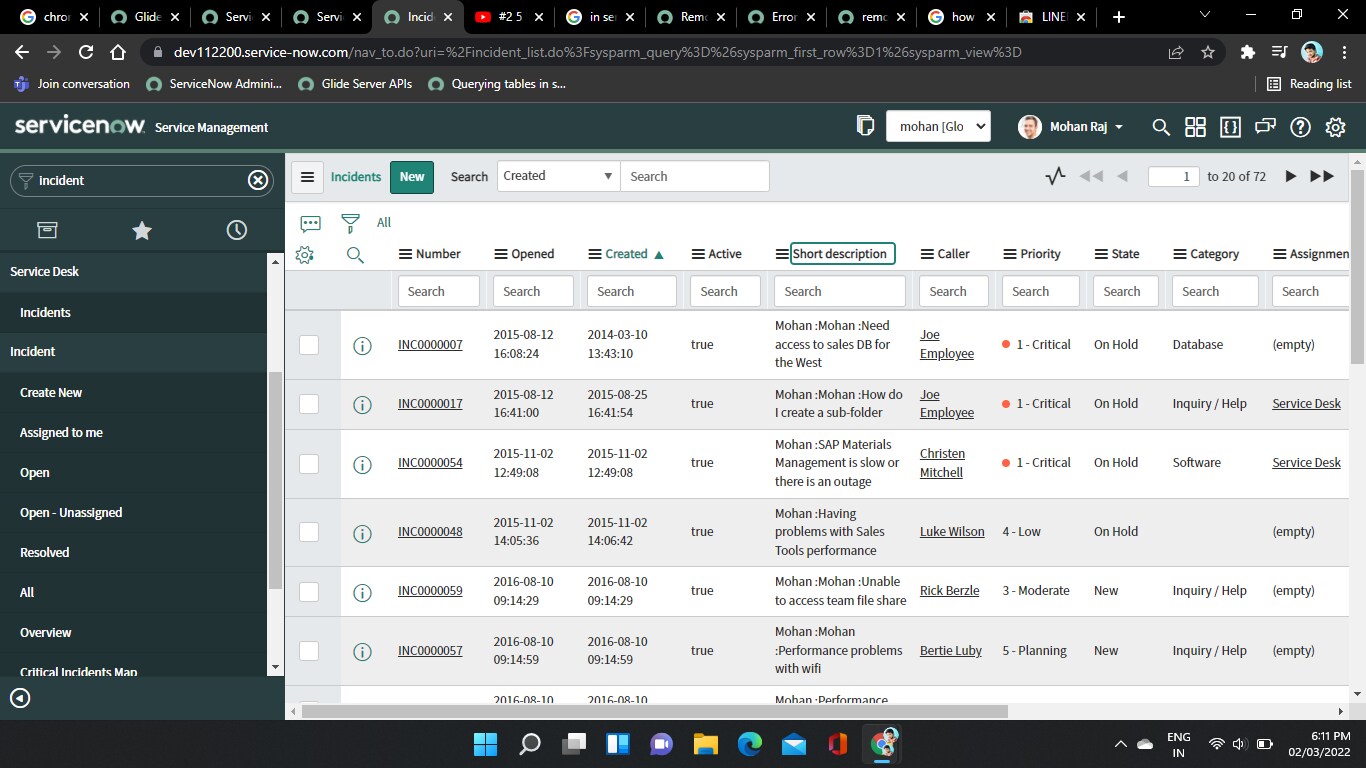This screenshot has width=1366, height=768.
Task: Preview record INC0000007 info icon
Action: (363, 345)
